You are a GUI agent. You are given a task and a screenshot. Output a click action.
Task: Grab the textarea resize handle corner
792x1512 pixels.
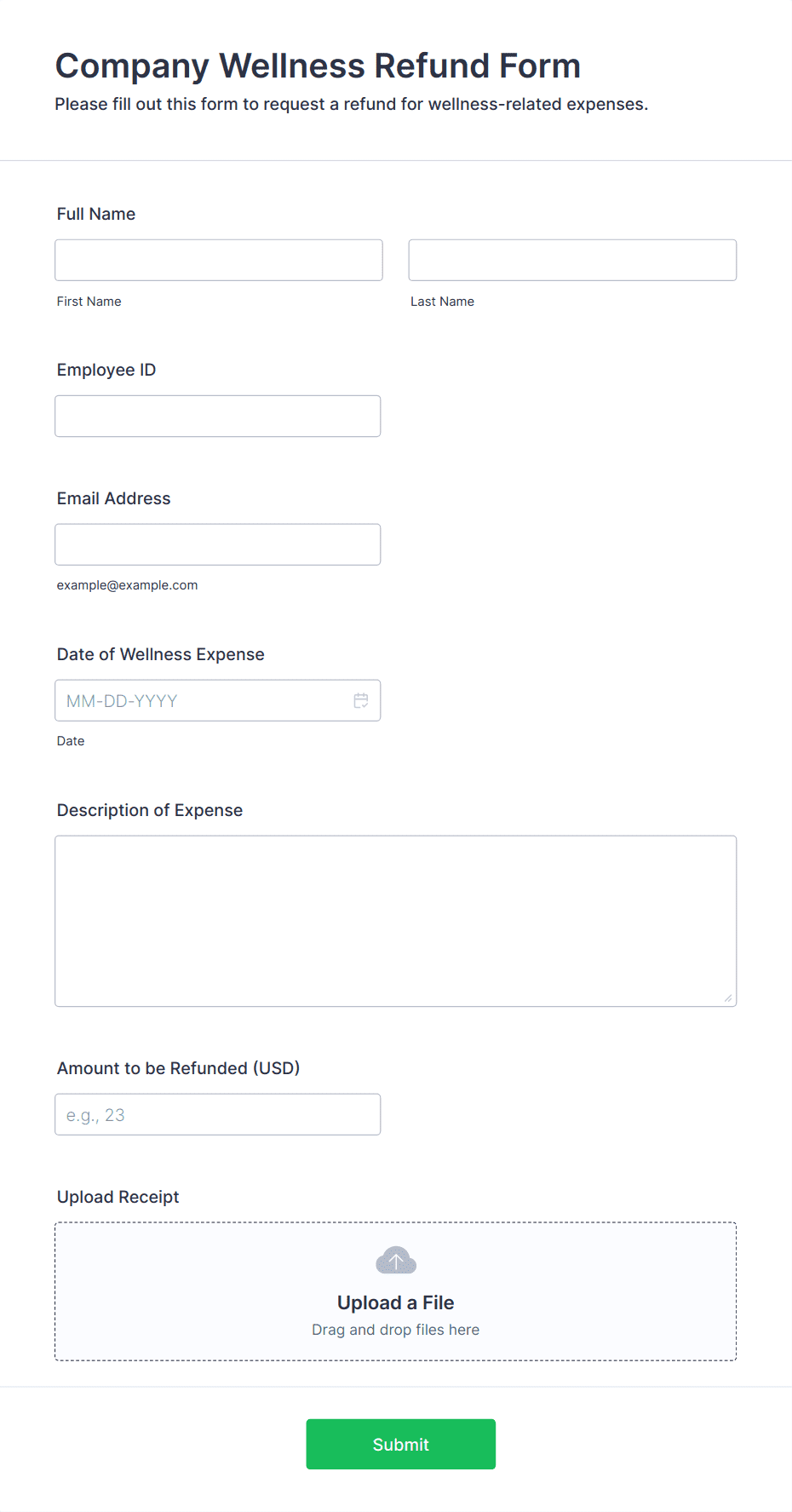pyautogui.click(x=728, y=997)
